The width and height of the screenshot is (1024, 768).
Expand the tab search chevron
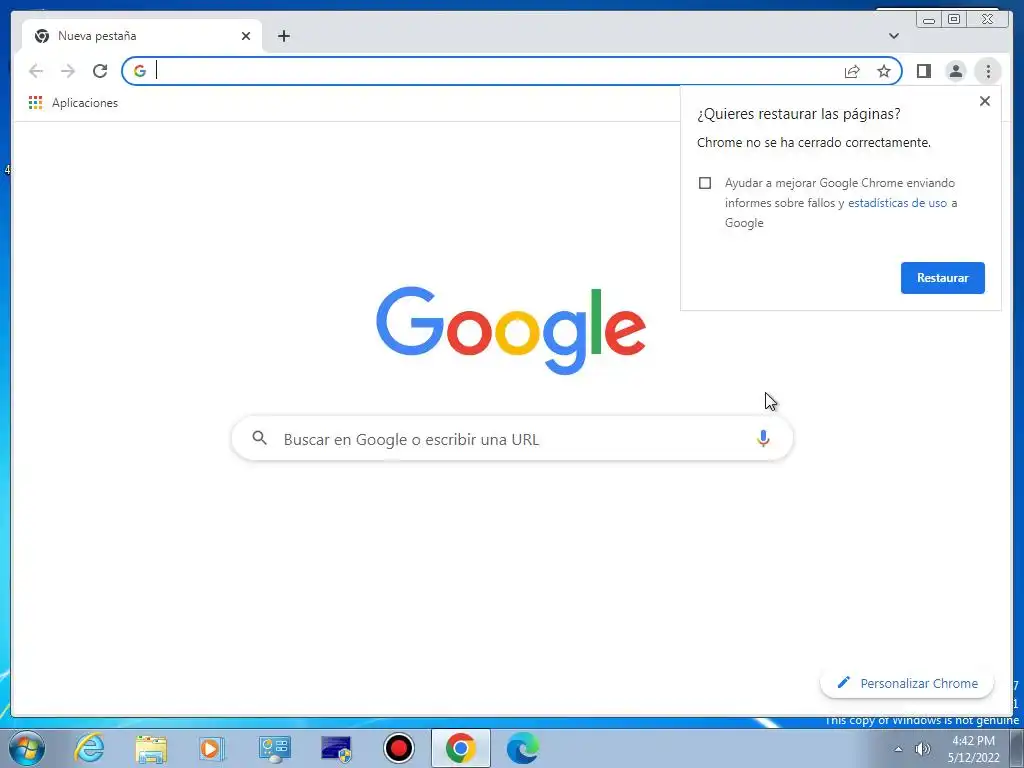(x=894, y=36)
